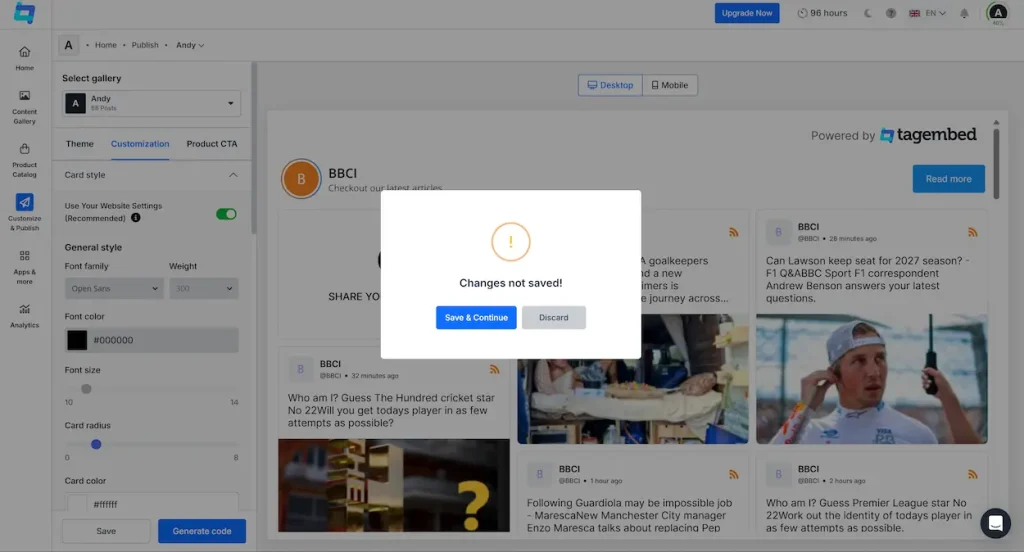Click RSS icon on Hundred cricket card
Screen dimensions: 1024x552
coord(494,369)
